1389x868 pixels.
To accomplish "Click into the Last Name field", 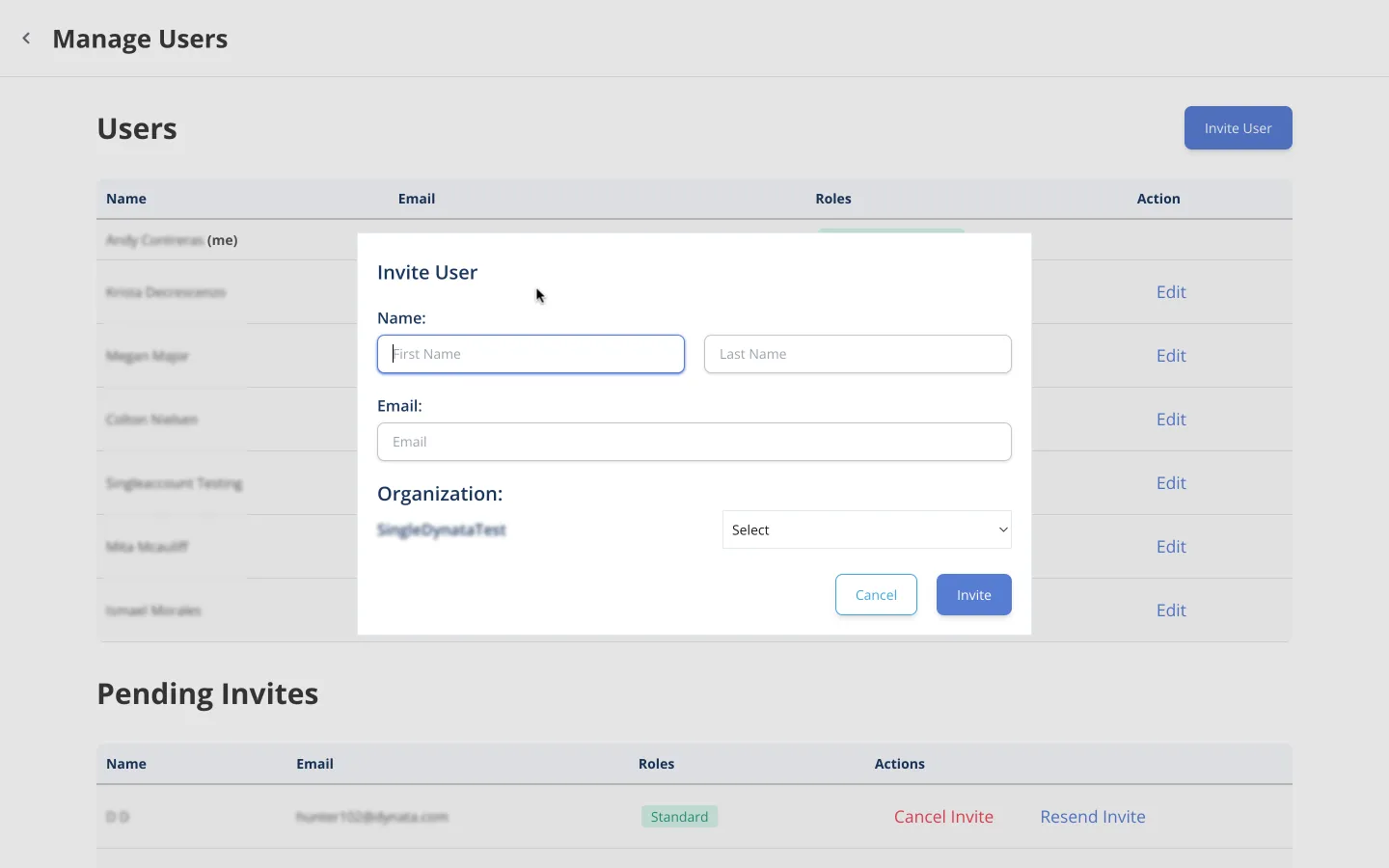I will (x=858, y=354).
